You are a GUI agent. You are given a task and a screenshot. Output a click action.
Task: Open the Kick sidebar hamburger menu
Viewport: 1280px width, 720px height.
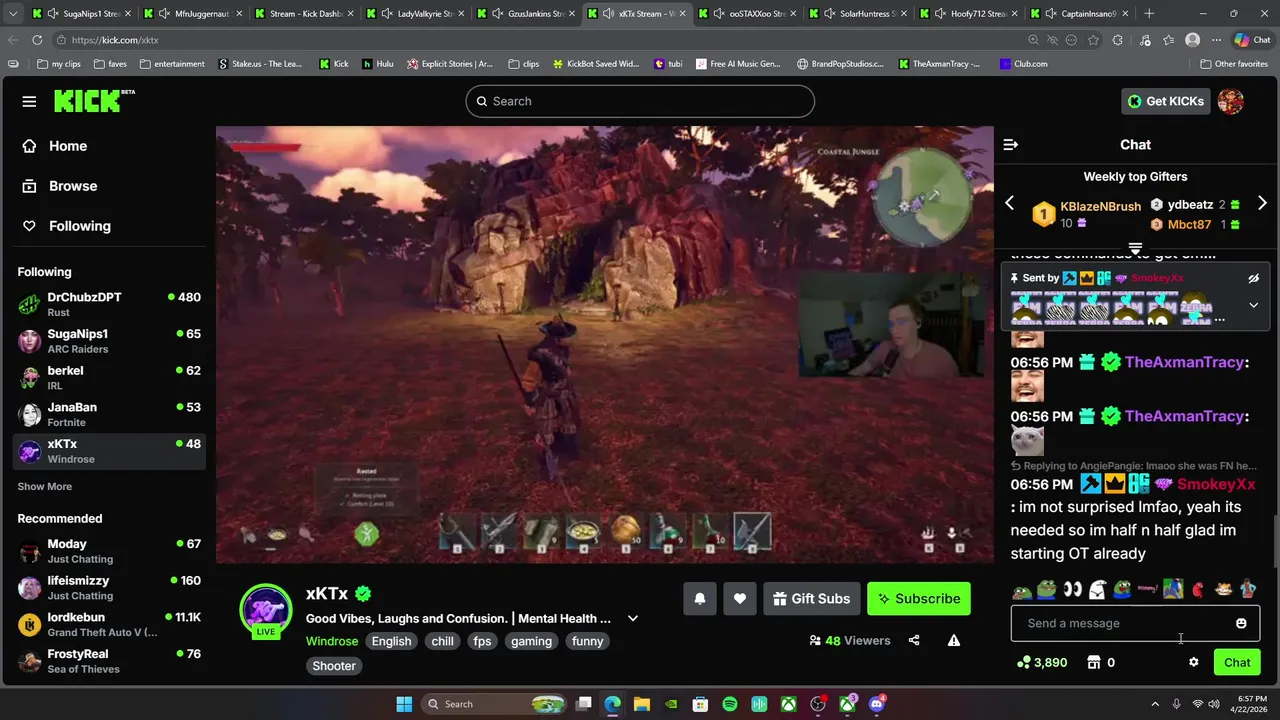(x=29, y=101)
